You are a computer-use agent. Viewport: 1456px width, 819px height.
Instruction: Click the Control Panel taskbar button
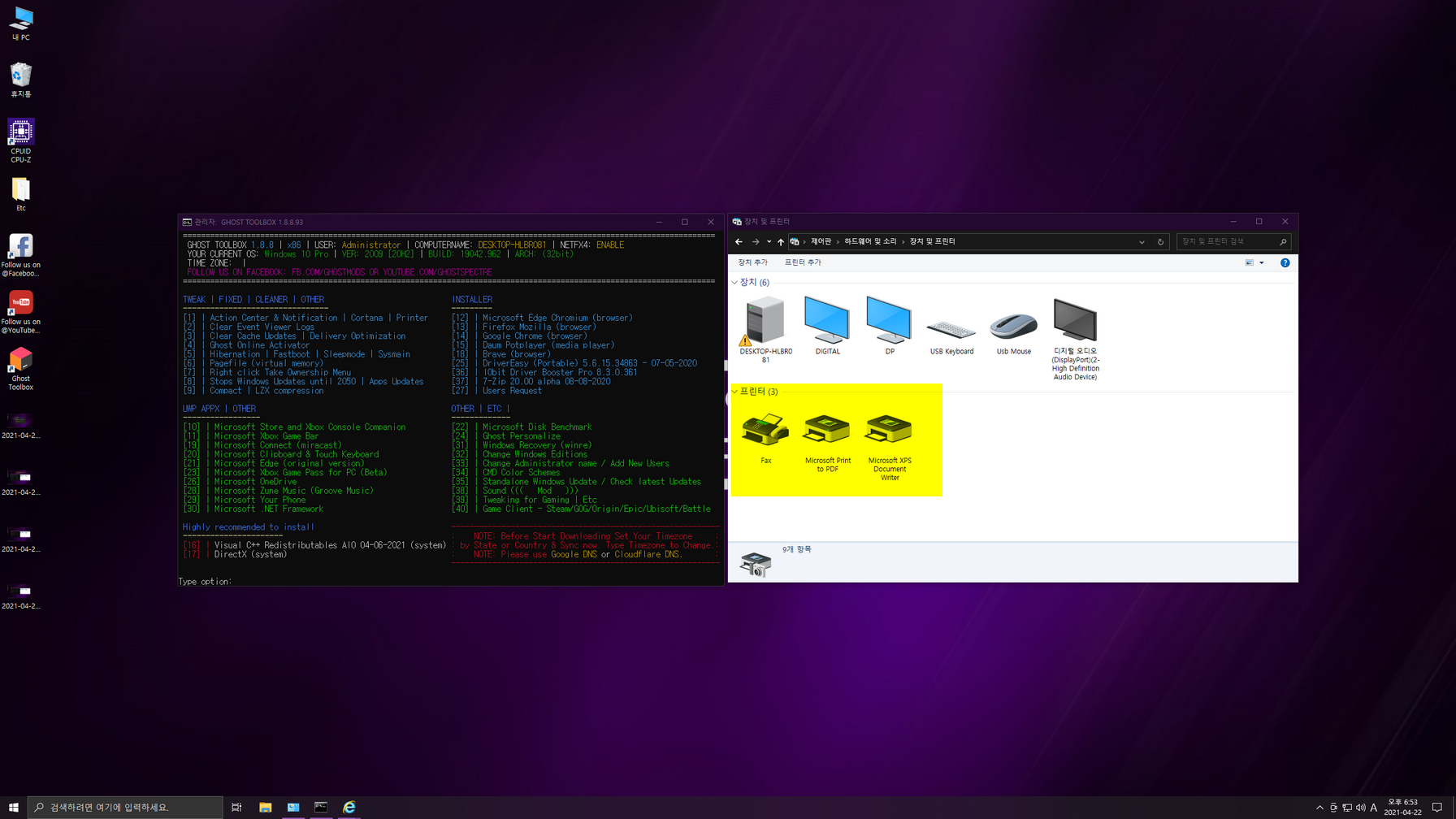point(293,807)
